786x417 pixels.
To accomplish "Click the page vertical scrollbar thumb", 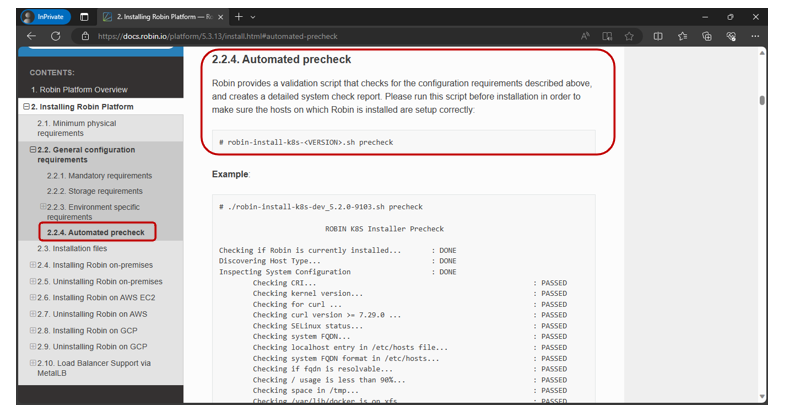I will tap(762, 100).
